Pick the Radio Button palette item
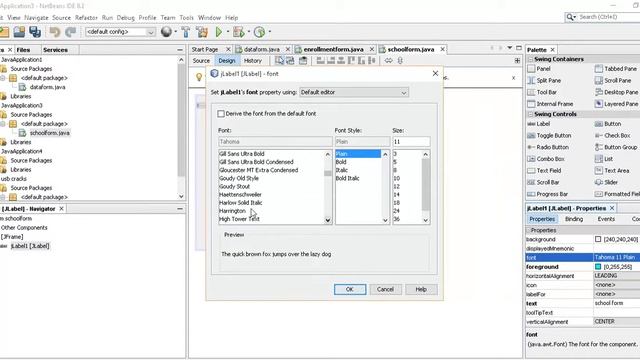640x360 pixels. [x=548, y=147]
